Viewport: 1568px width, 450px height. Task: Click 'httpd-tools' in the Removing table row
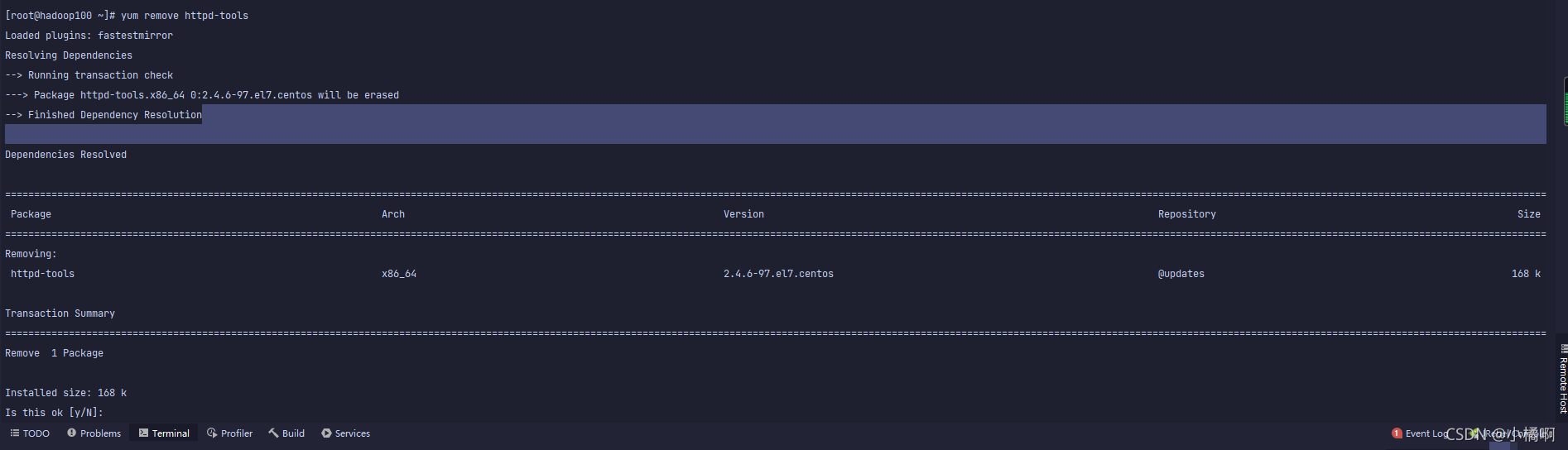pos(42,274)
